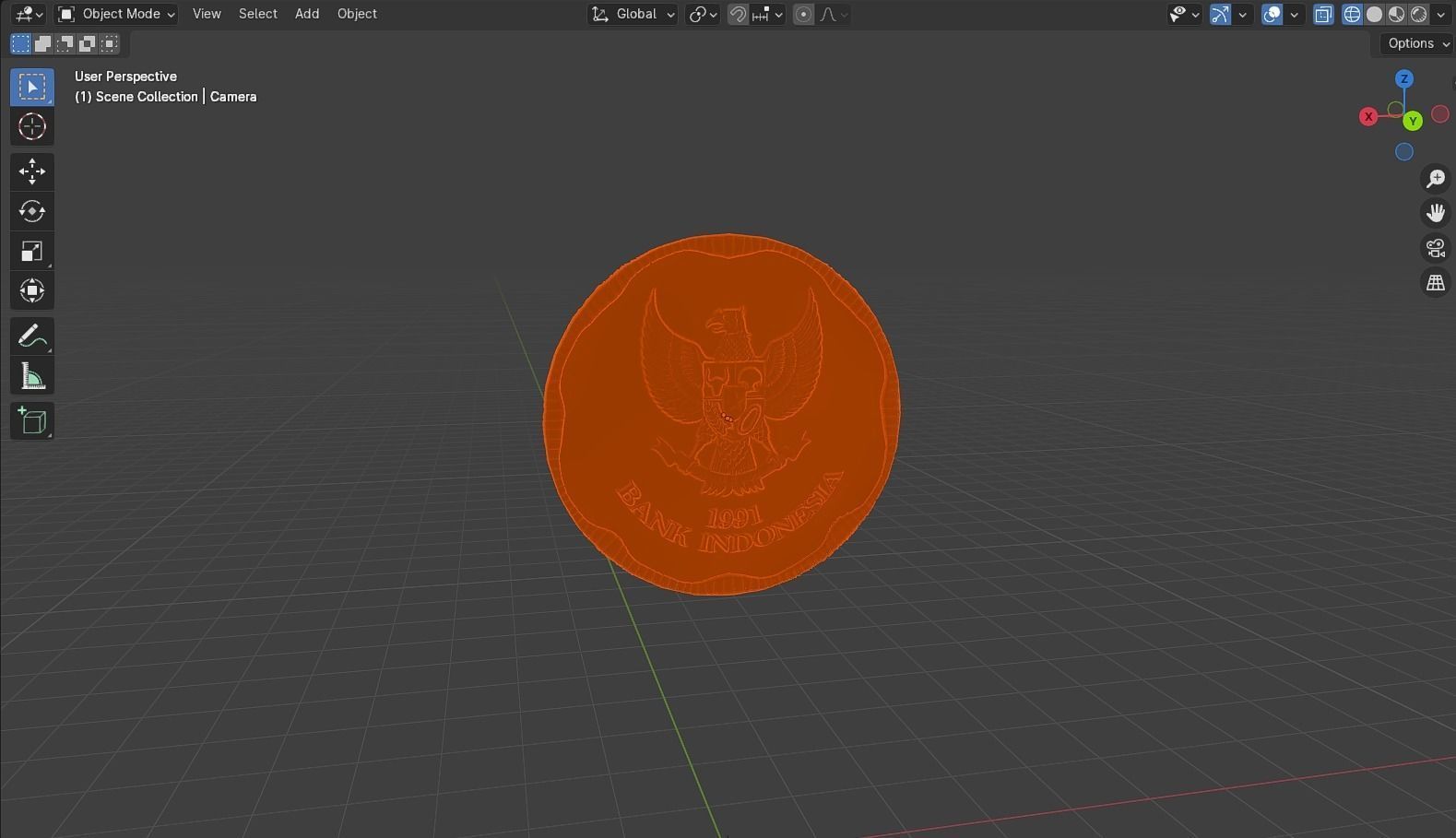
Task: Select the Add Cube tool
Action: [32, 421]
